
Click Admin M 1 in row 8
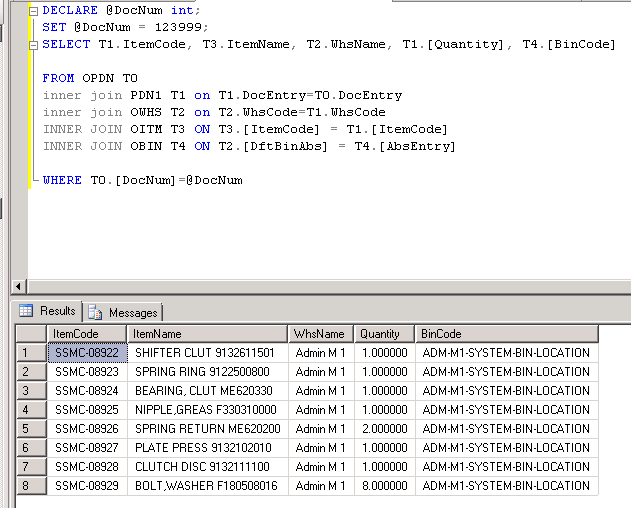[321, 485]
